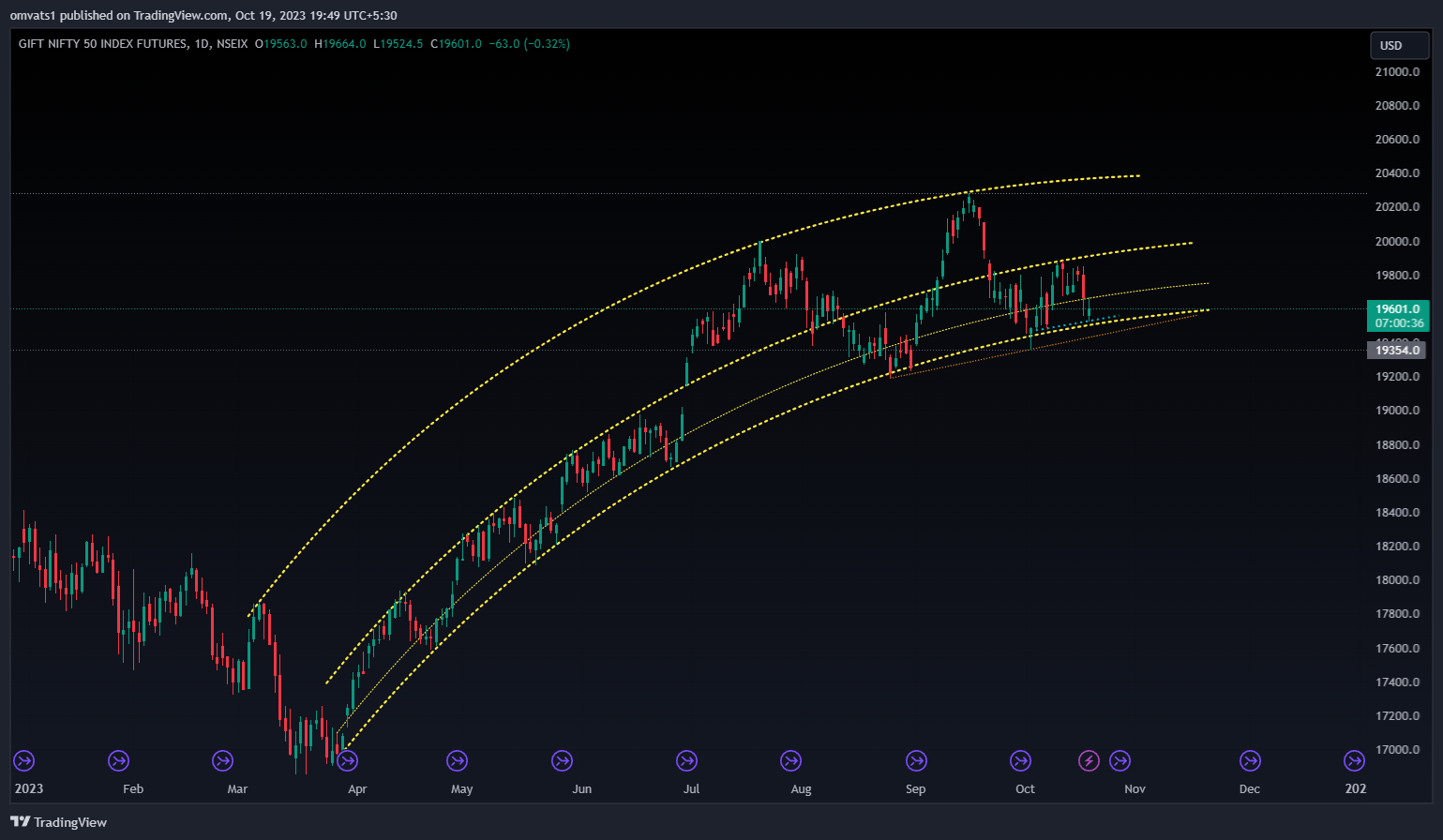
Task: Click the 19200.0 price axis label
Action: click(x=1397, y=377)
